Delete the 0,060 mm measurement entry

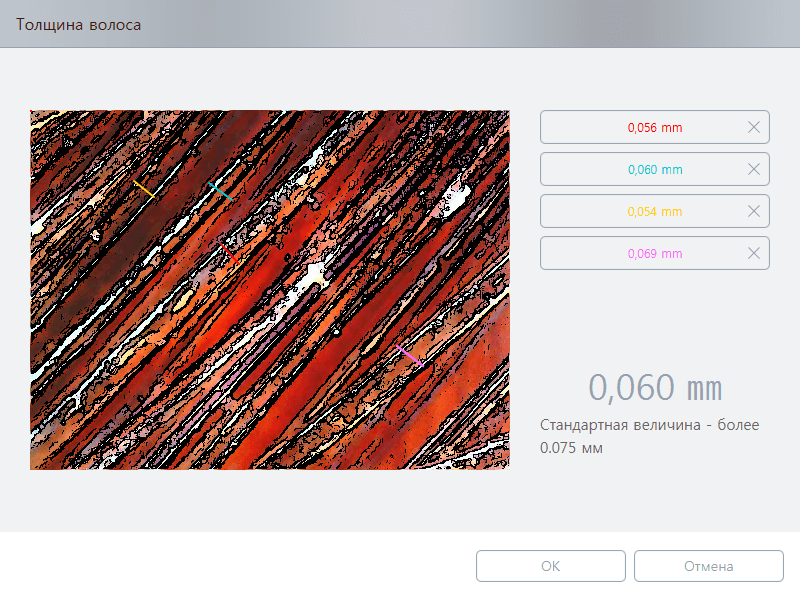[754, 169]
